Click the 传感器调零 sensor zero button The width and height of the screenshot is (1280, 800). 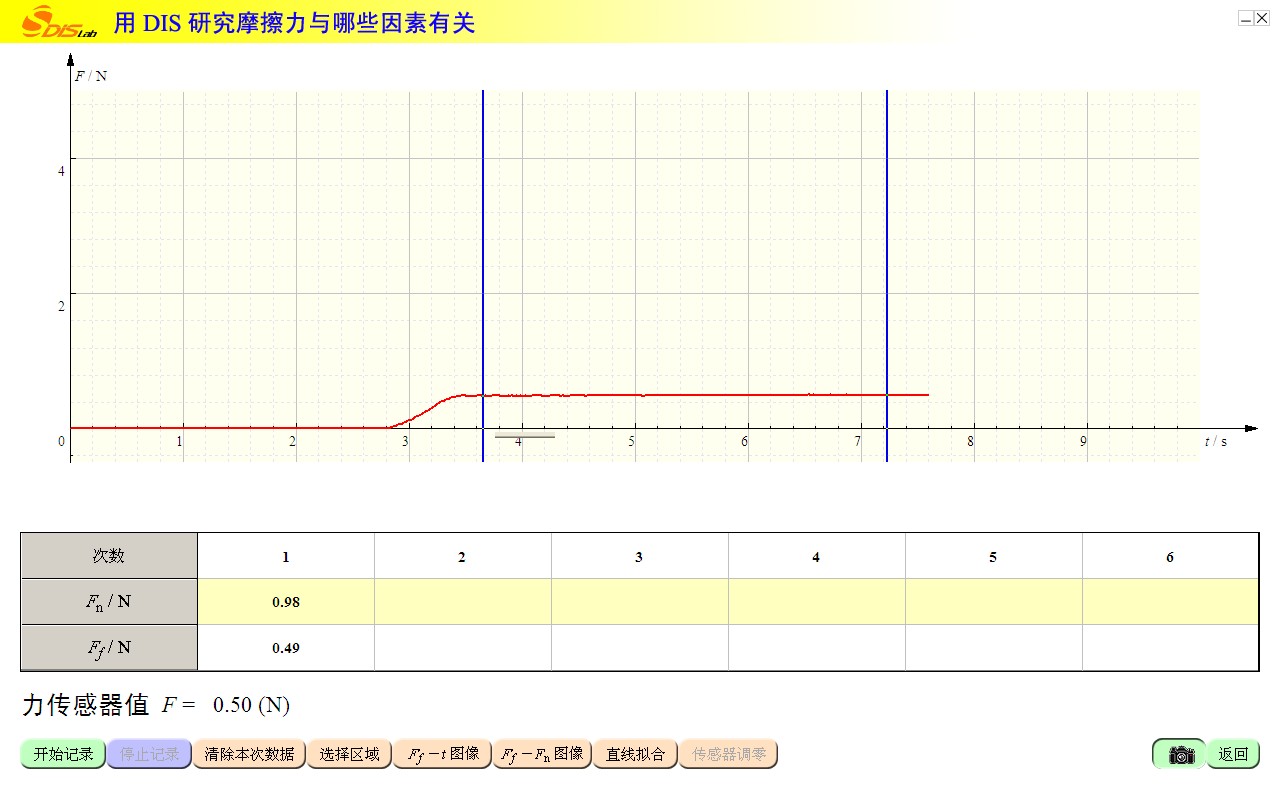click(729, 754)
